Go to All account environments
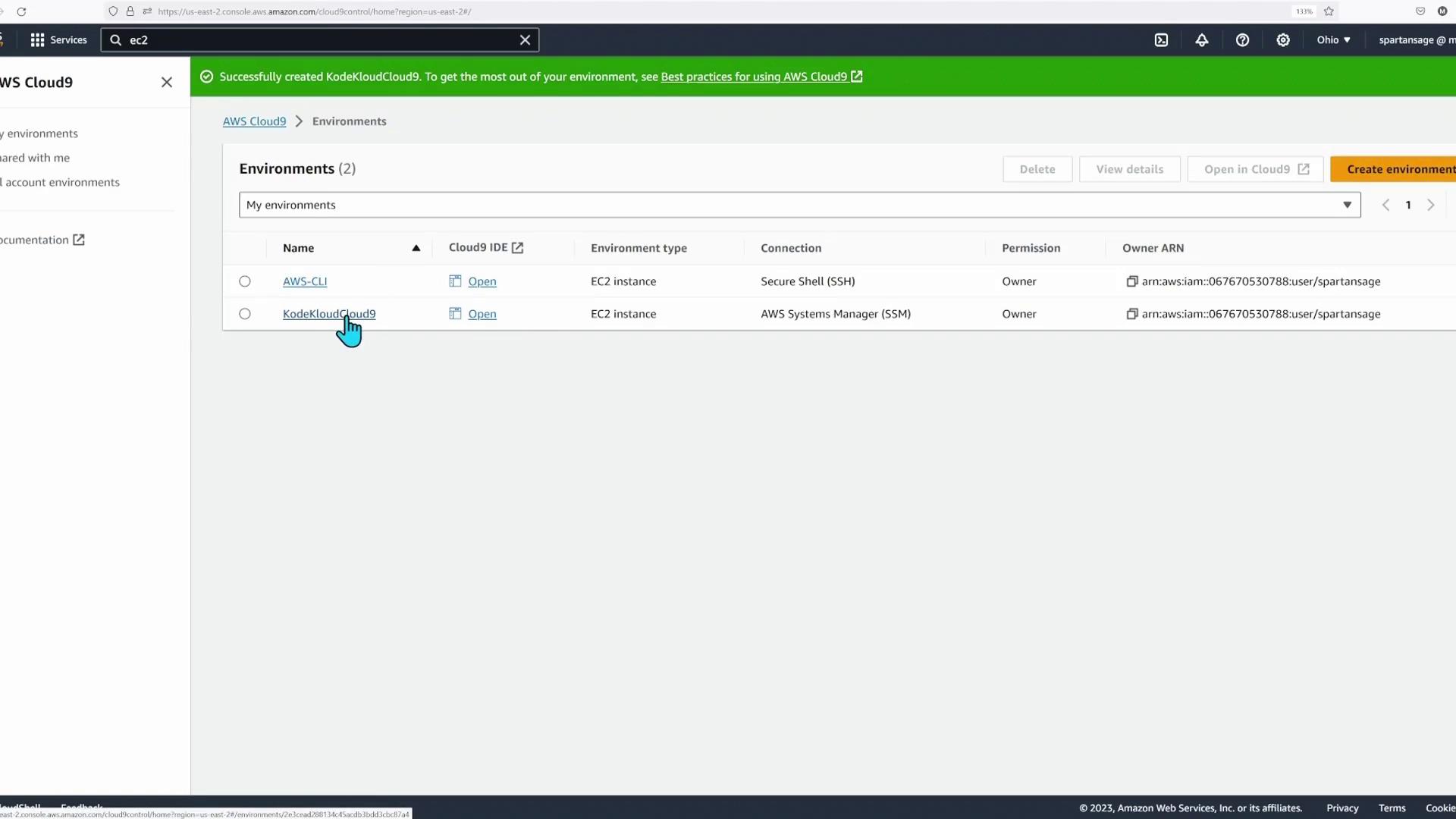Image resolution: width=1456 pixels, height=819 pixels. point(62,182)
